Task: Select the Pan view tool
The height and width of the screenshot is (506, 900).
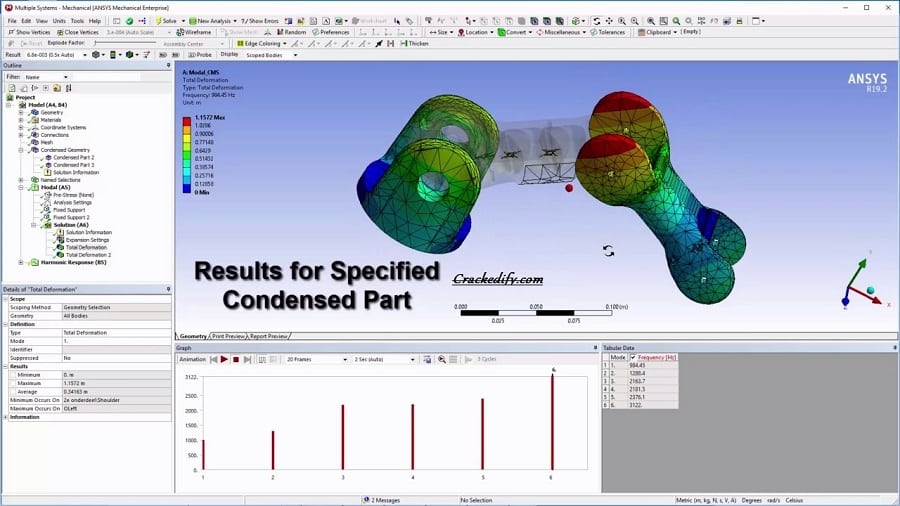Action: (609, 21)
